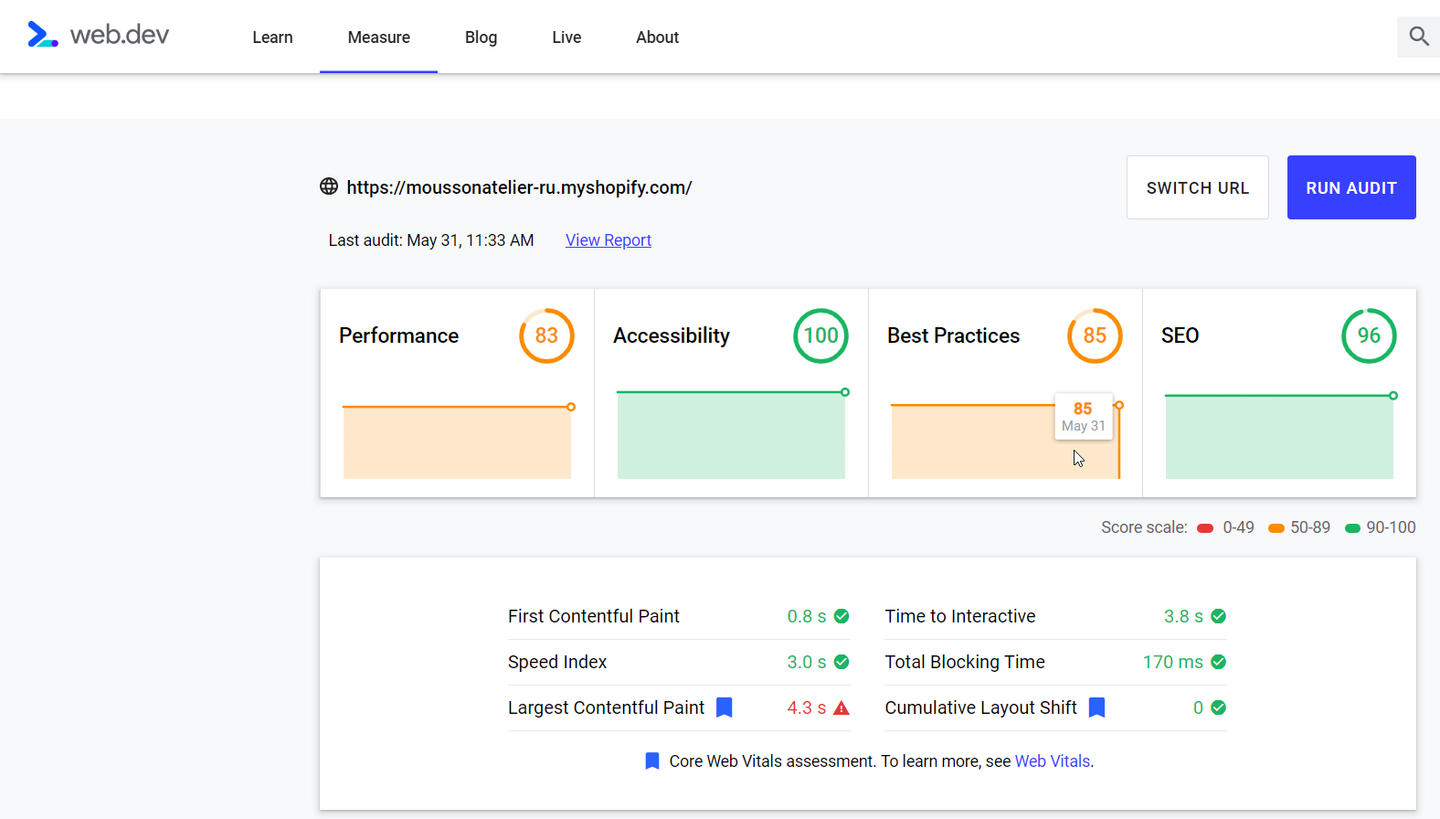The height and width of the screenshot is (819, 1440).
Task: Click the green 90-100 score scale swatch
Action: coord(1353,528)
